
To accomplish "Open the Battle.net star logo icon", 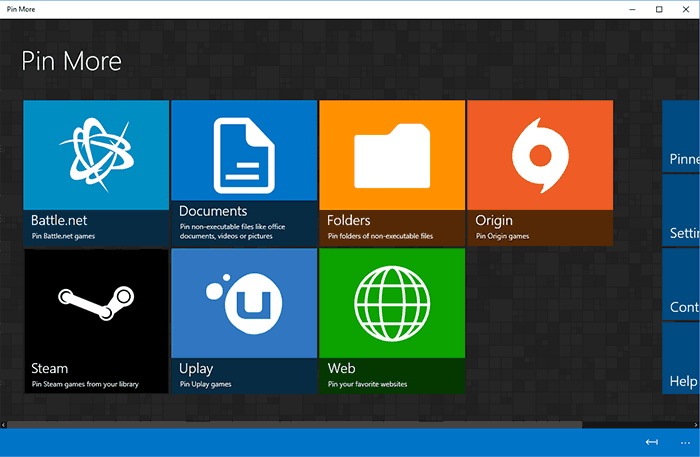I will tap(96, 154).
